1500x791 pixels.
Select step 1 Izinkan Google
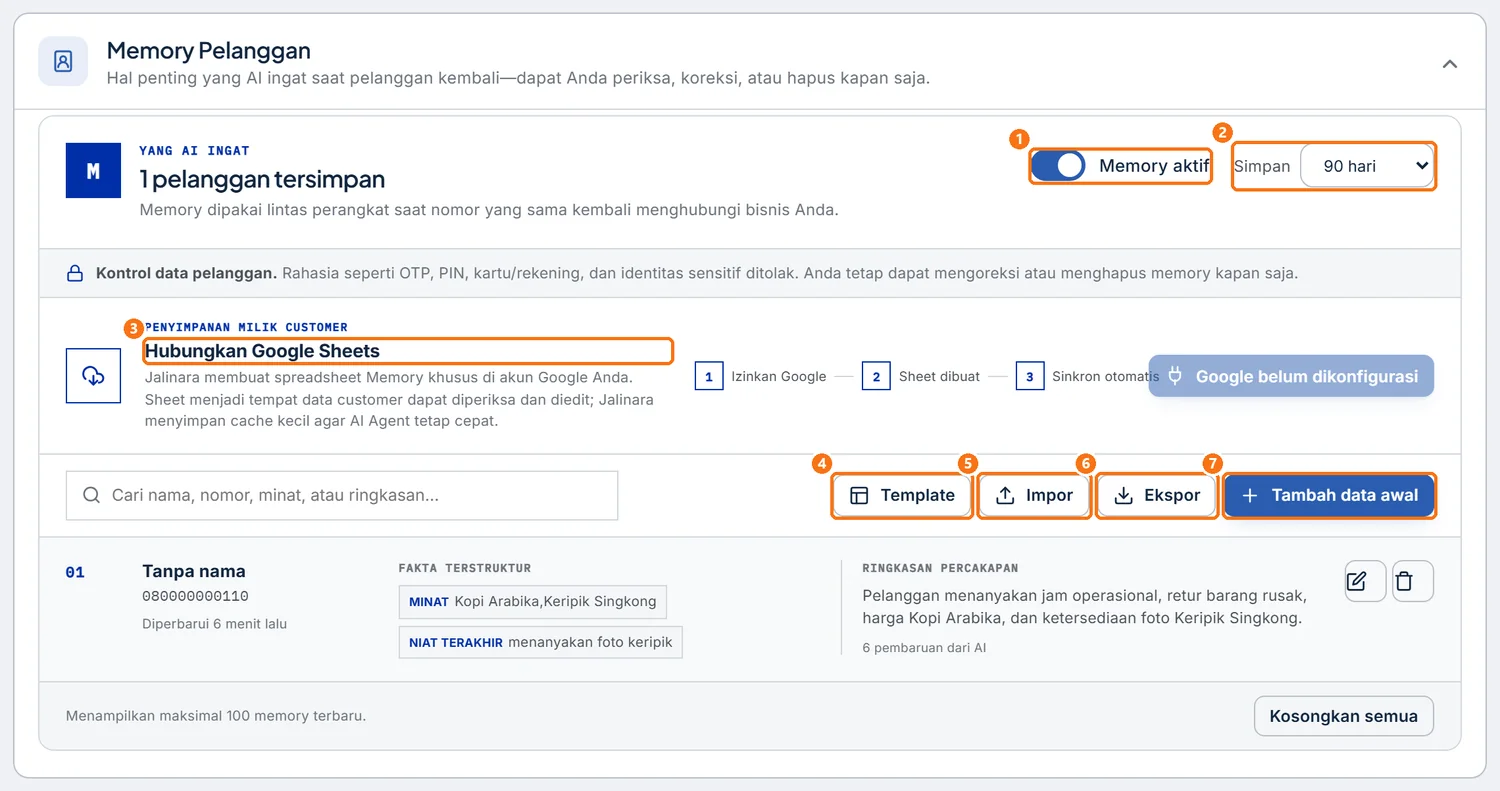click(x=762, y=377)
